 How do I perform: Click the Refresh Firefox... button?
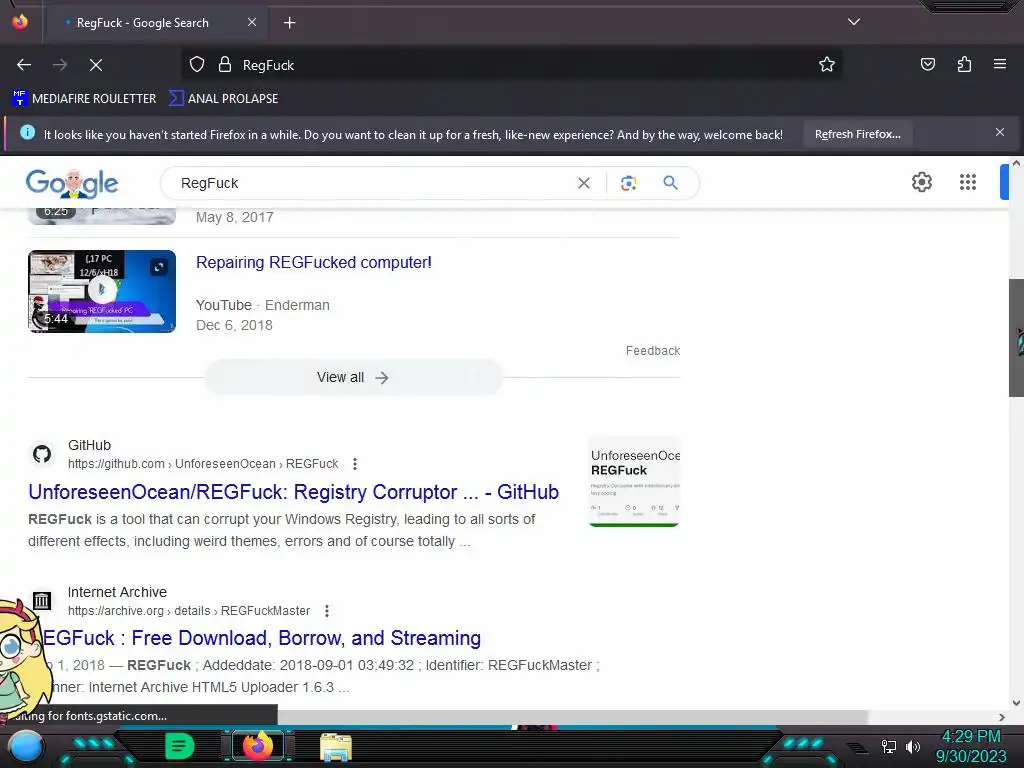[x=857, y=135]
